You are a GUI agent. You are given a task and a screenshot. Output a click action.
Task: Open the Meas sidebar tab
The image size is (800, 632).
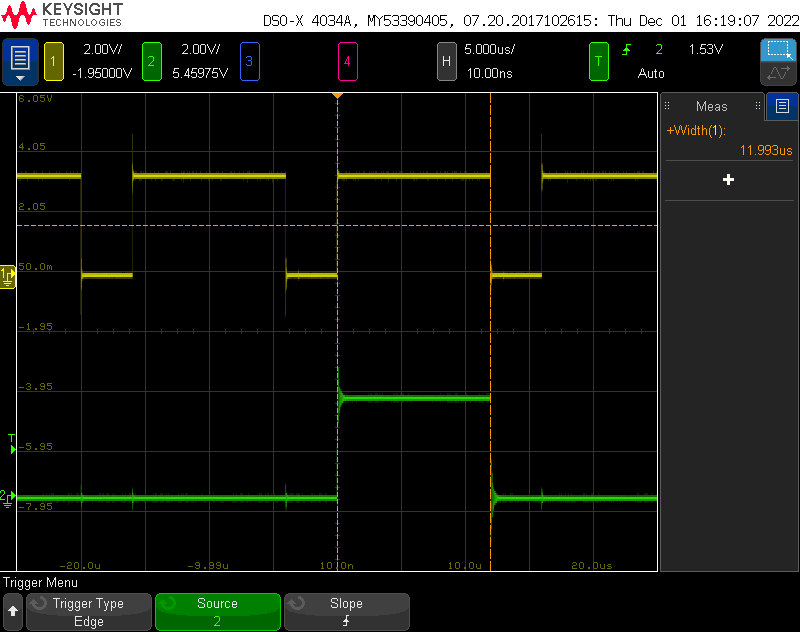(x=783, y=107)
